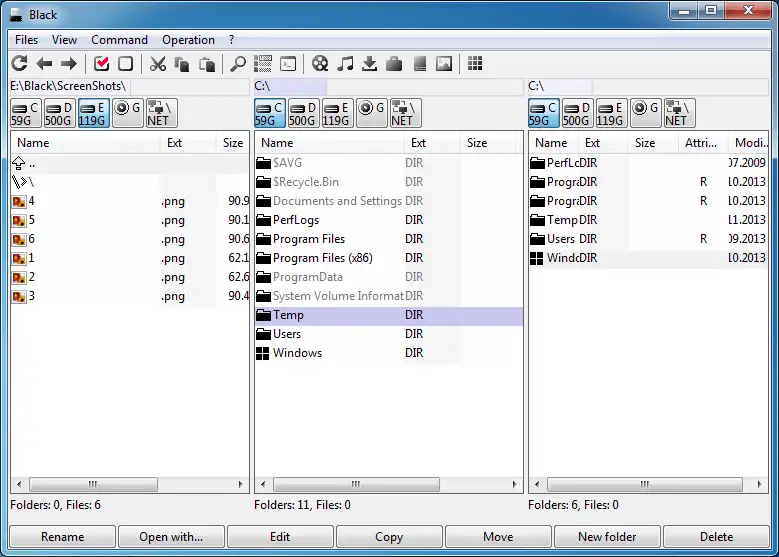Open the Command menu
The height and width of the screenshot is (557, 779).
(119, 40)
